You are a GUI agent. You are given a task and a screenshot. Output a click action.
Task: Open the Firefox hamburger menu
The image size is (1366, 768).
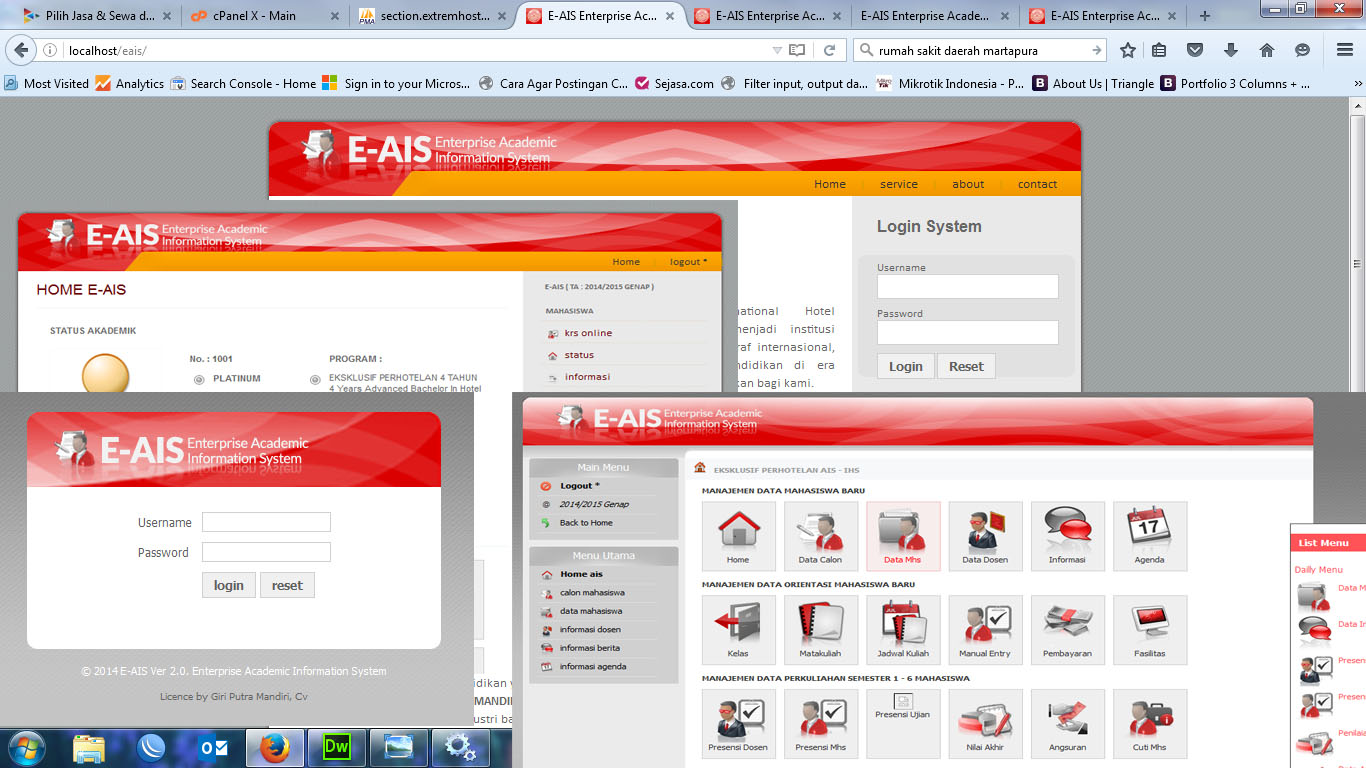tap(1344, 50)
